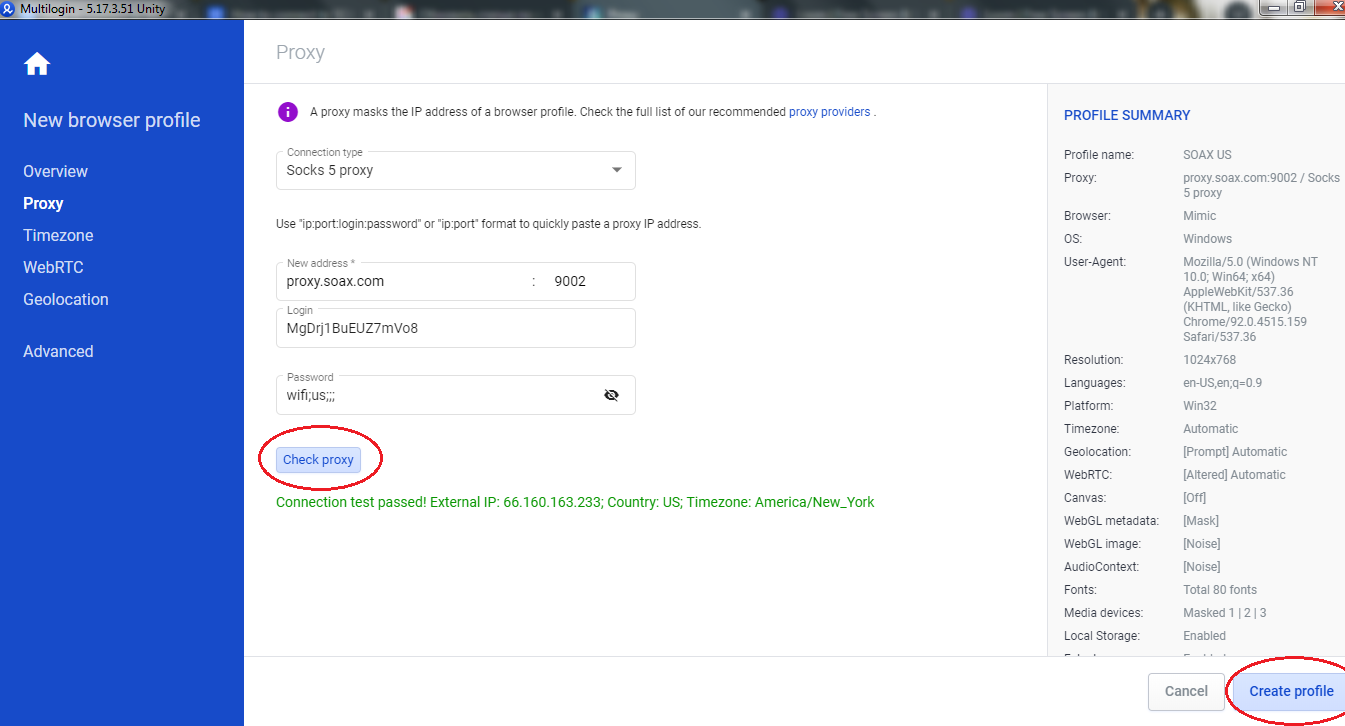The height and width of the screenshot is (726, 1345).
Task: Click the Multilogin app icon in title bar
Action: [9, 8]
